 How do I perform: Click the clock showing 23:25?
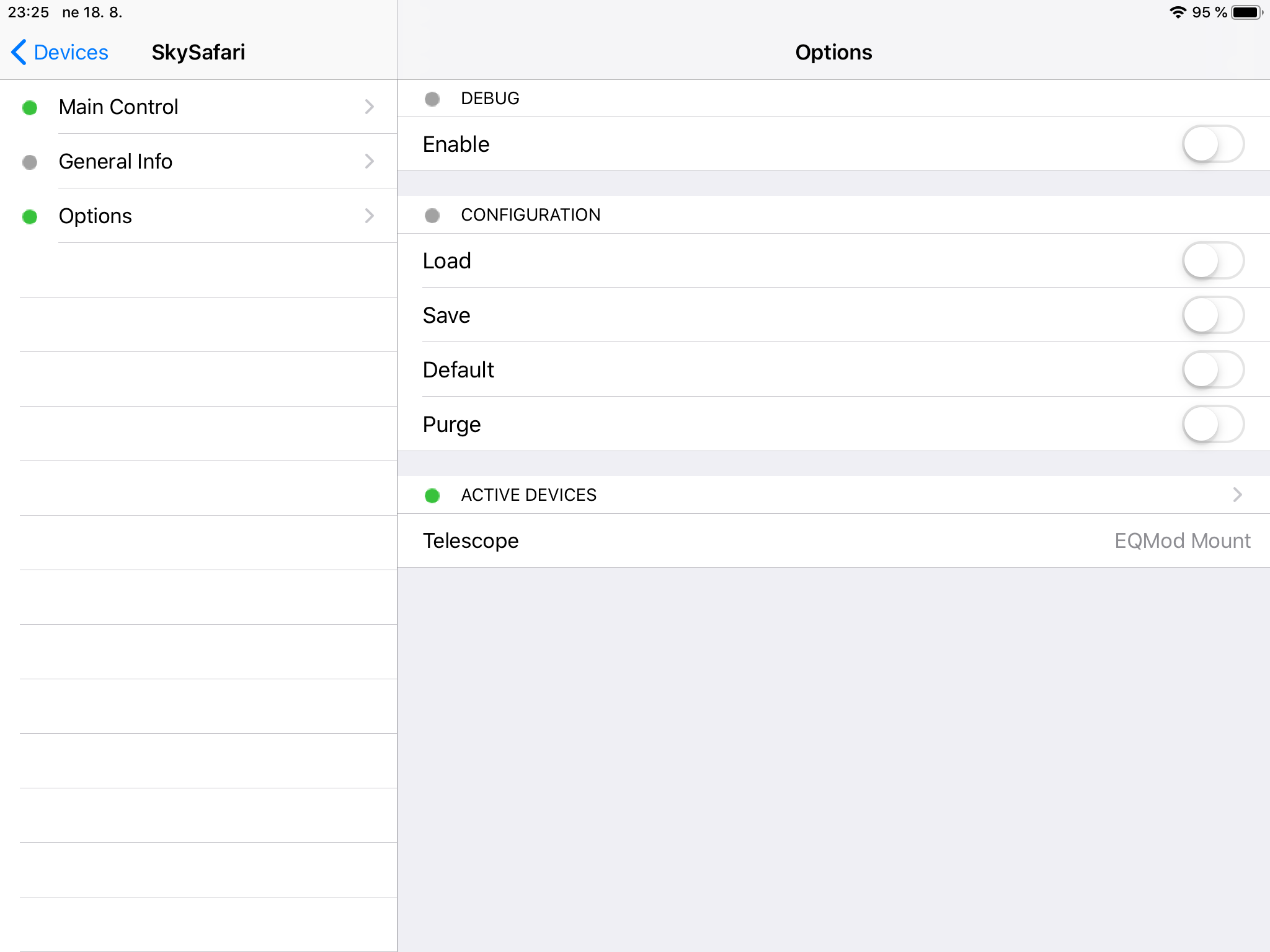29,12
